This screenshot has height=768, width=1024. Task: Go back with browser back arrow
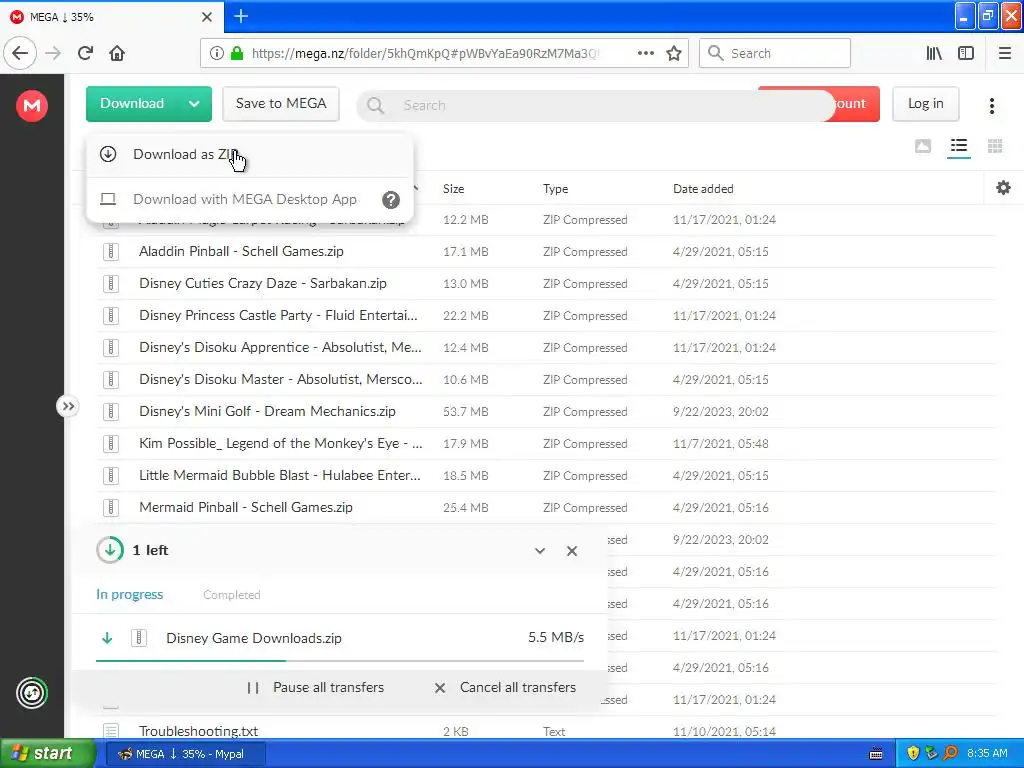[x=20, y=53]
